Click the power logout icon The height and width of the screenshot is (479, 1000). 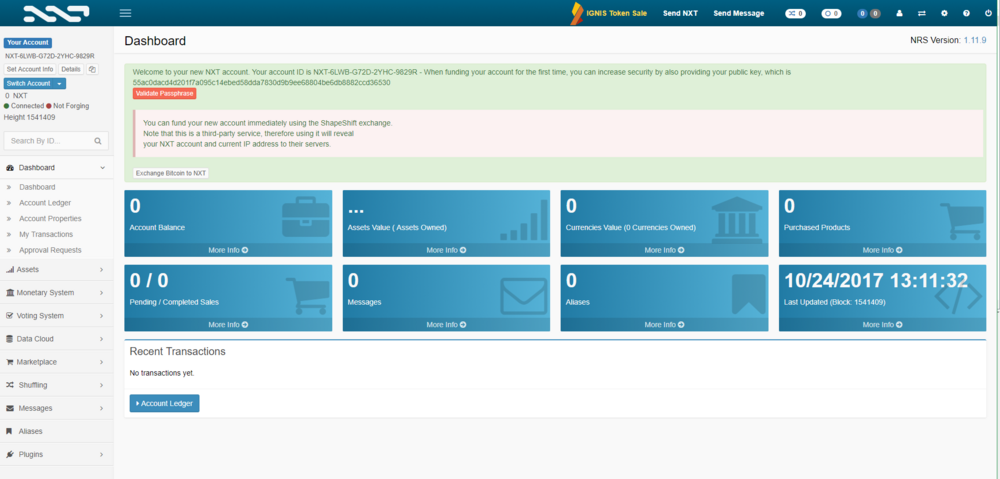(988, 13)
